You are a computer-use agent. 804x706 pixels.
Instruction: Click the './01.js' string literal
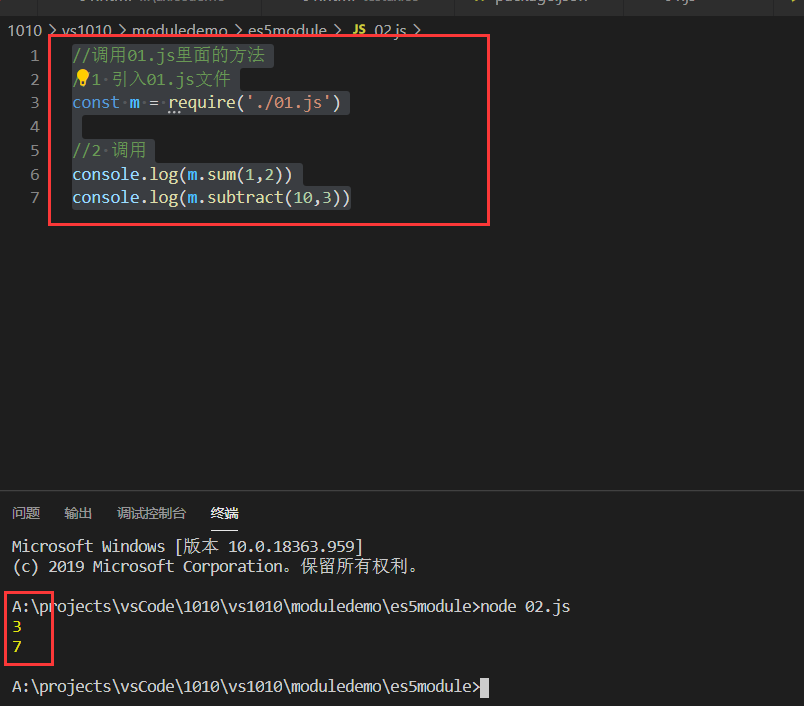tap(289, 103)
